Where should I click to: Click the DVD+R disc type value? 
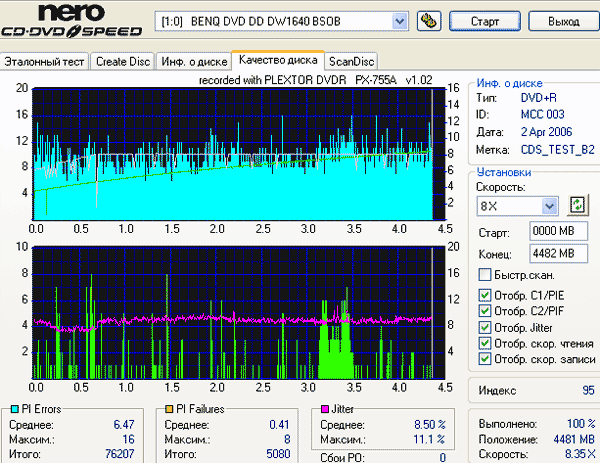[x=538, y=98]
